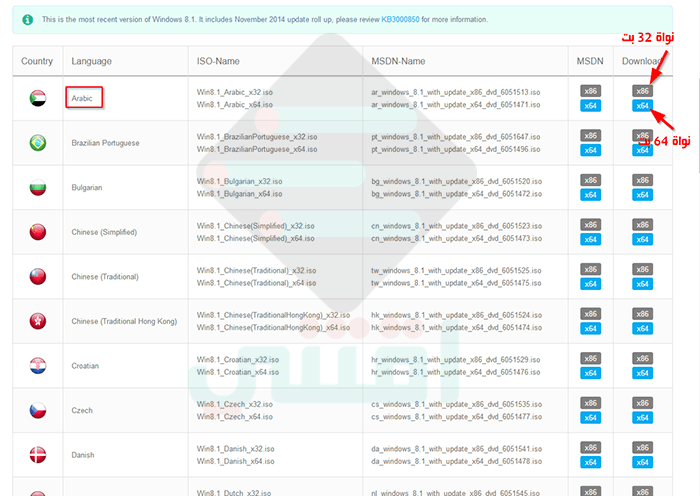The width and height of the screenshot is (700, 496).
Task: Open MSDN x64 entry for Croatian
Action: pyautogui.click(x=591, y=373)
